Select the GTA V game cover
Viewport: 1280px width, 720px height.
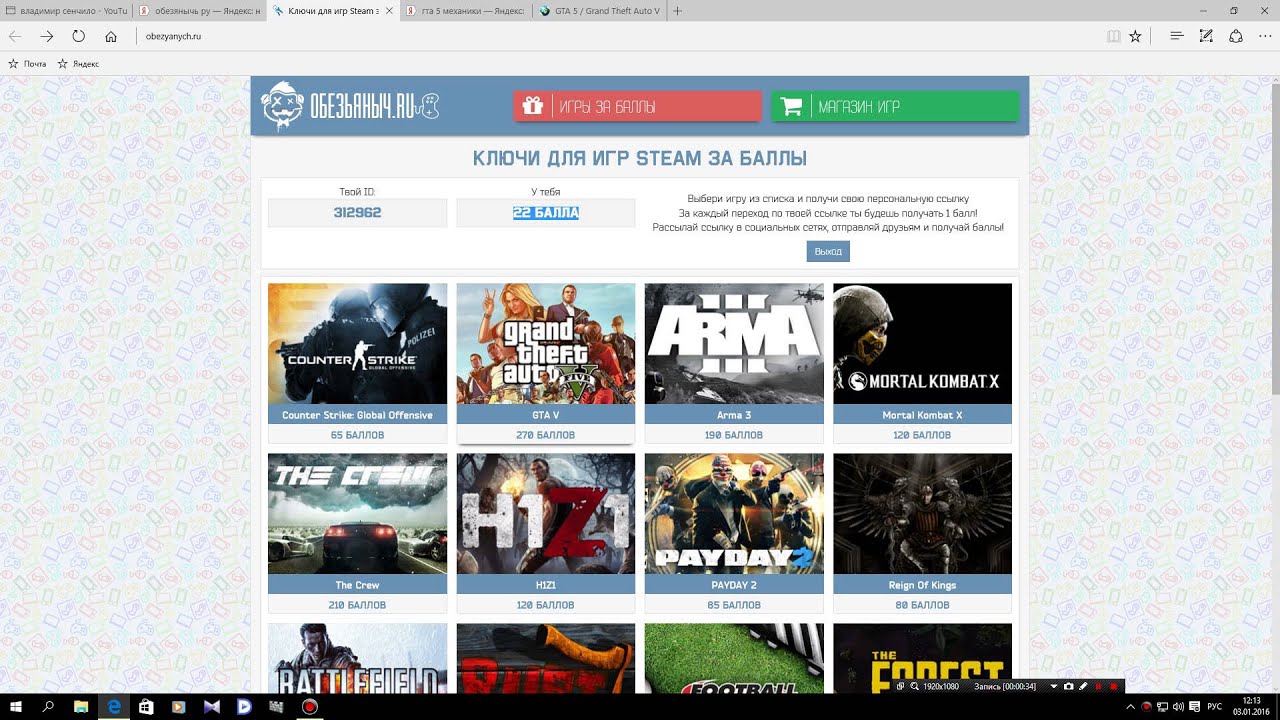[546, 344]
